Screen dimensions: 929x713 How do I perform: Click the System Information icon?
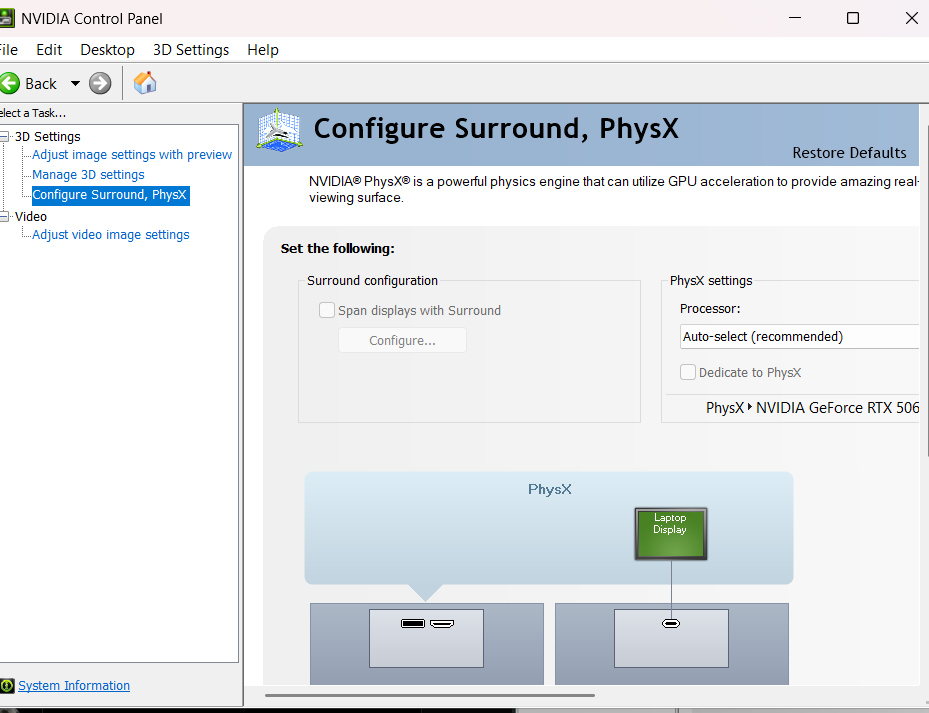click(x=7, y=686)
